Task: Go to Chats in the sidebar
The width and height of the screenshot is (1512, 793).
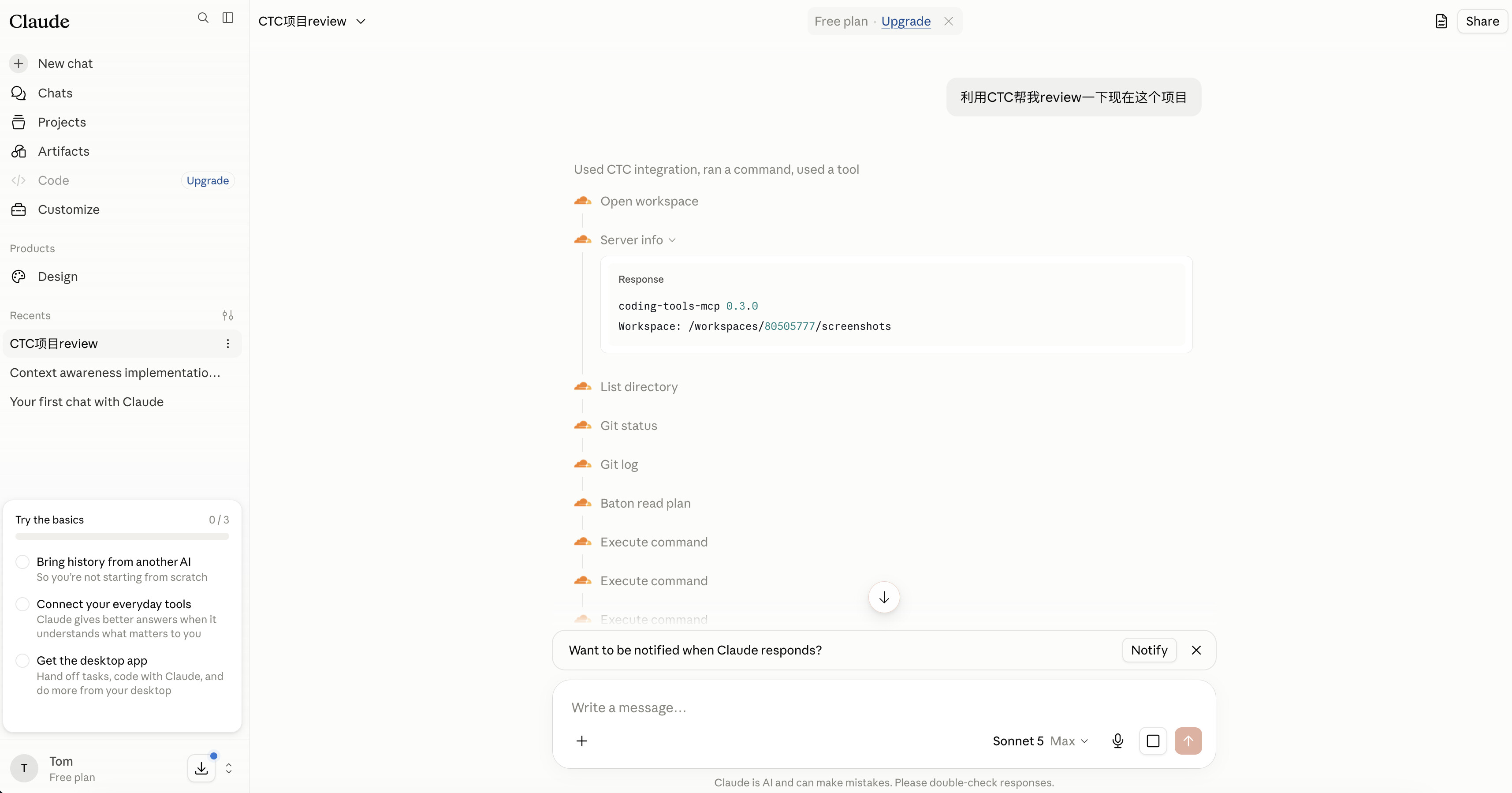Action: [x=122, y=93]
